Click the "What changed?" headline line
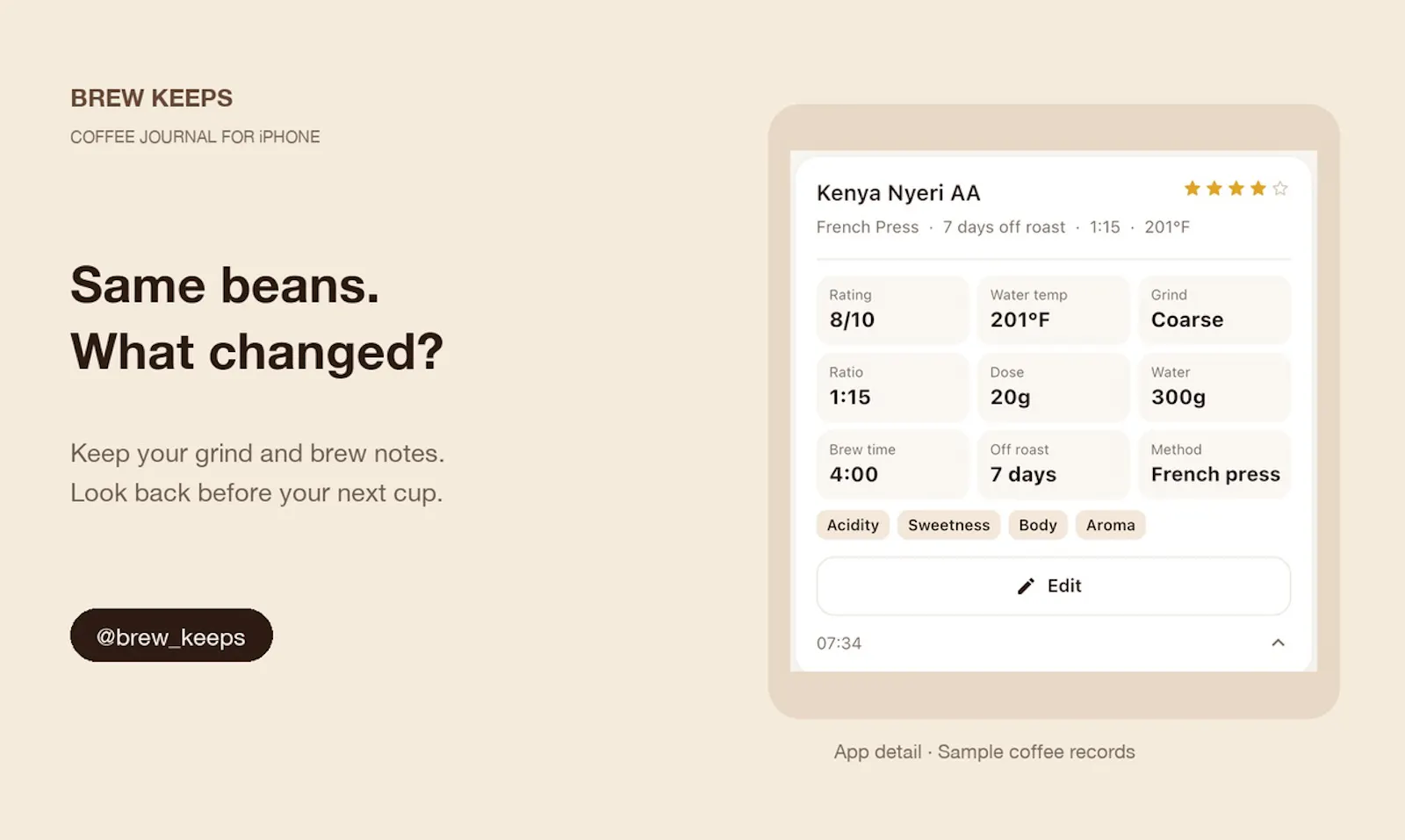The width and height of the screenshot is (1405, 840). (x=257, y=352)
